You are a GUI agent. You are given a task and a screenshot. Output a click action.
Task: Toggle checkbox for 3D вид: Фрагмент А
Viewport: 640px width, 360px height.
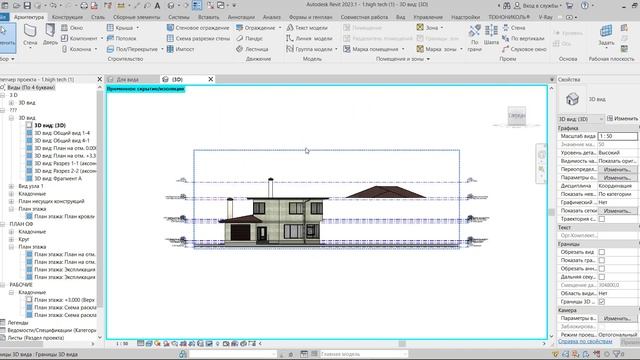[x=29, y=178]
